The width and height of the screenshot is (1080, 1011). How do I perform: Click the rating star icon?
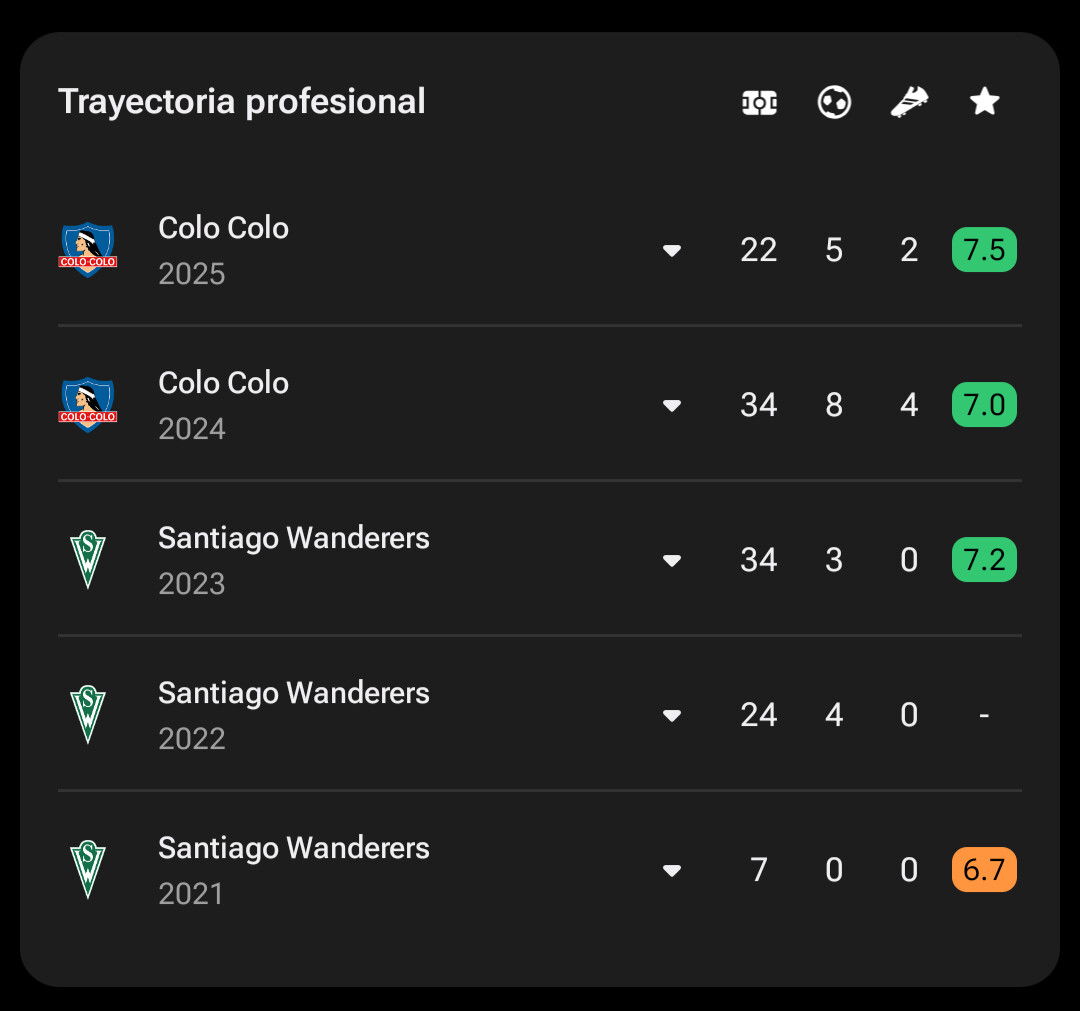984,102
